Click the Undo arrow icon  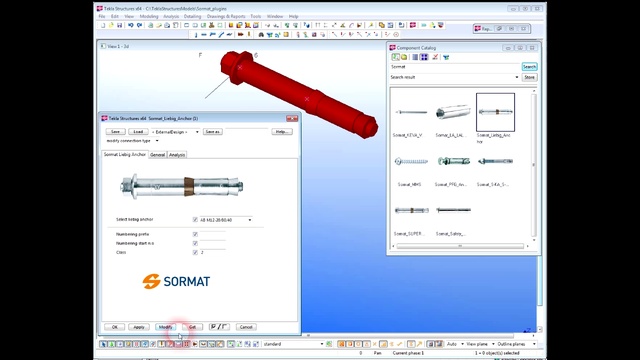[x=131, y=25]
